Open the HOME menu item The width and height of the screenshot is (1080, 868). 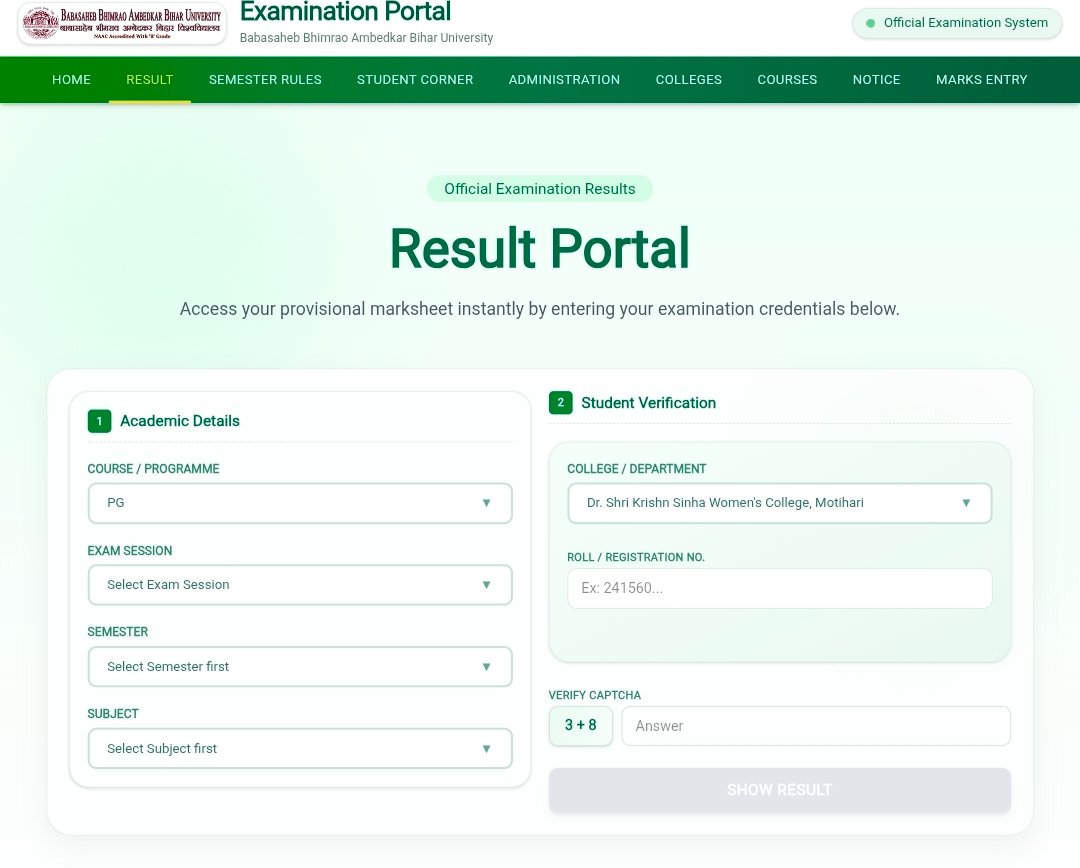click(72, 80)
